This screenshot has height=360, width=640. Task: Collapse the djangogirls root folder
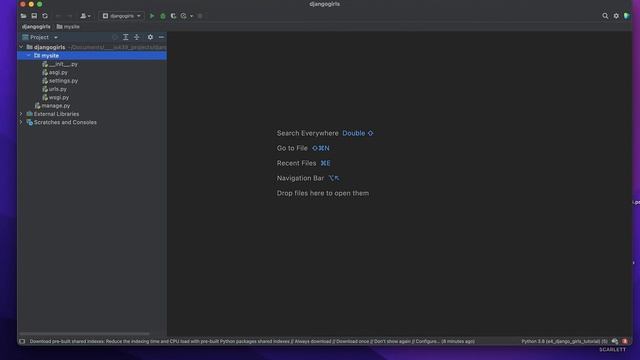[21, 47]
